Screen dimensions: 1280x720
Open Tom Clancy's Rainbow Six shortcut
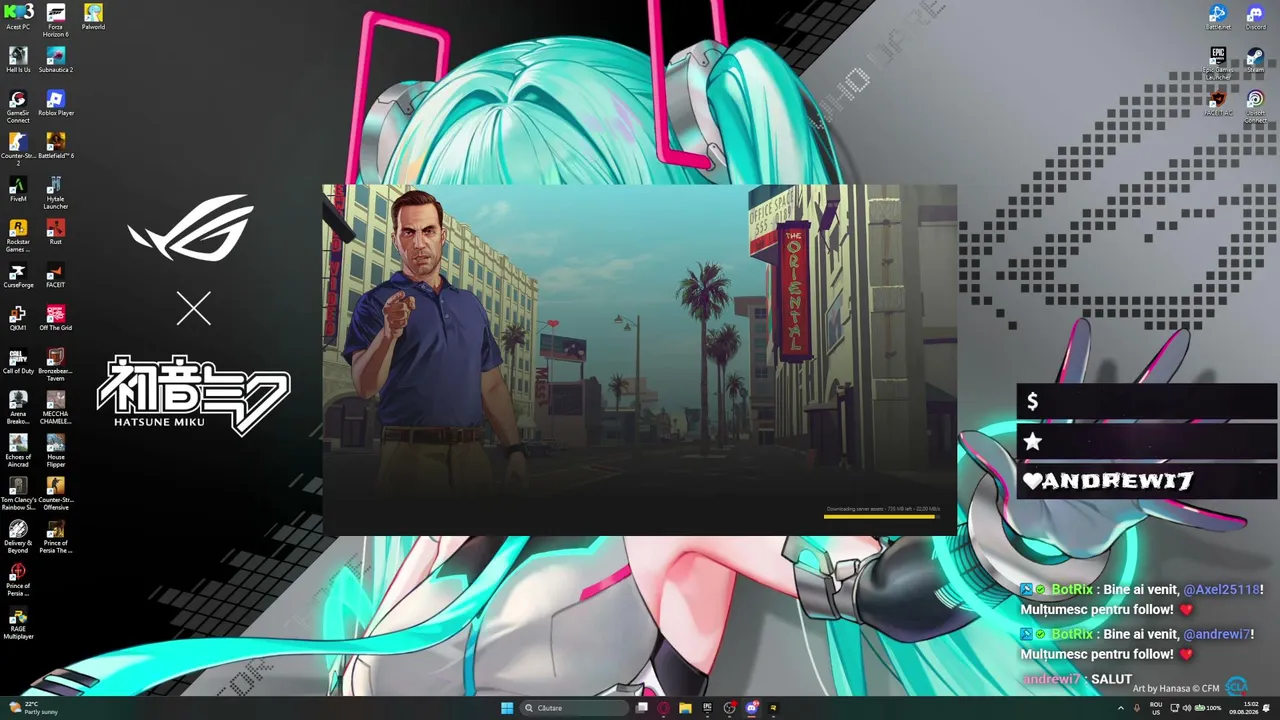tap(18, 493)
